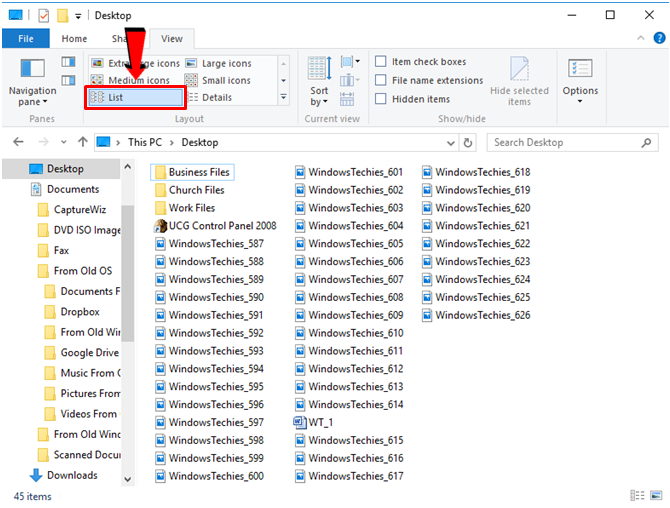
Task: Open the Help question mark icon
Action: click(x=659, y=38)
